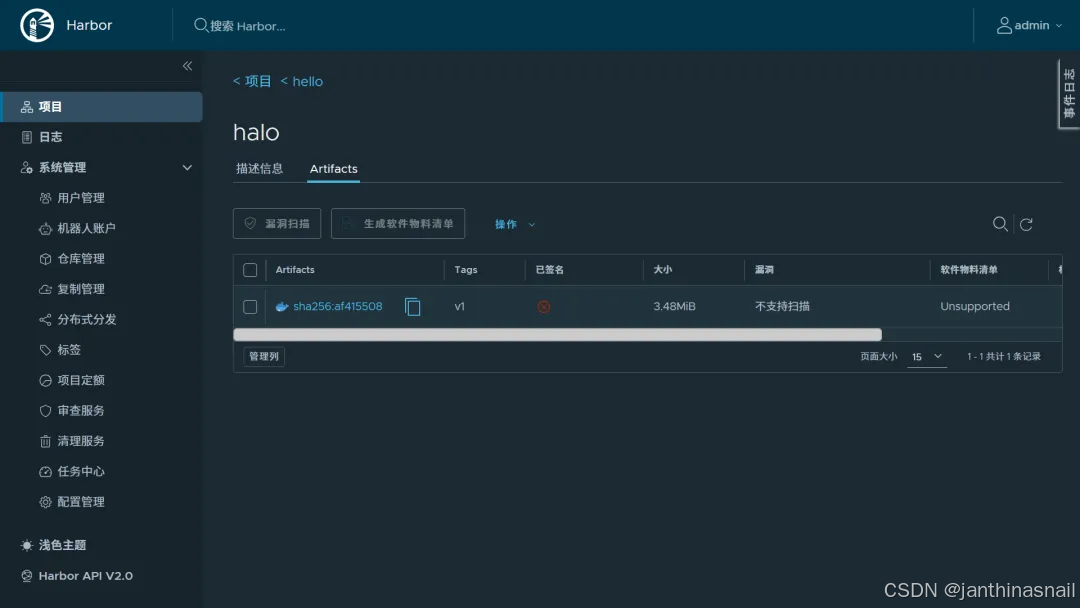Click the horizontal table scrollbar
1080x608 pixels.
tap(557, 335)
